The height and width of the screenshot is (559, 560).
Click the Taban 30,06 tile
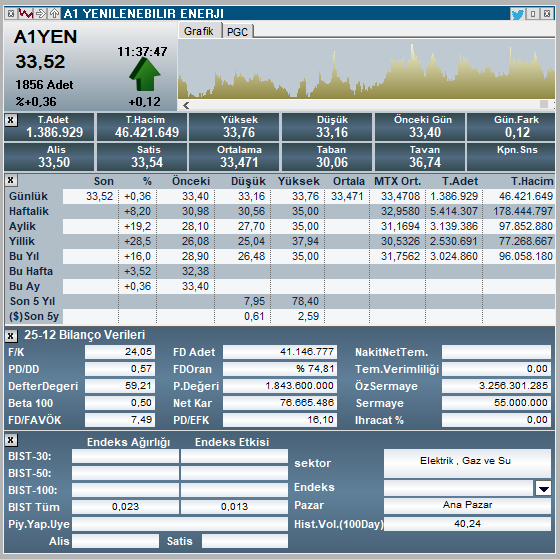click(x=327, y=157)
